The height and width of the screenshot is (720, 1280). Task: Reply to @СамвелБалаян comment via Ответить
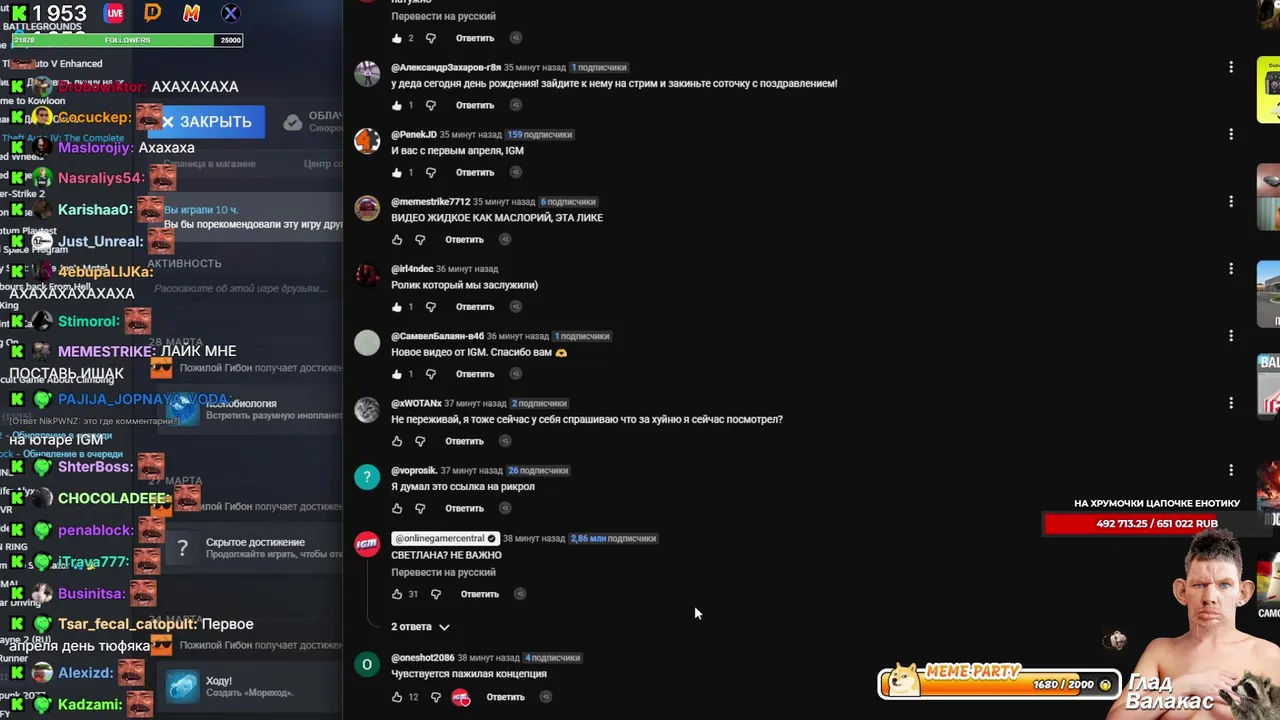click(x=475, y=374)
